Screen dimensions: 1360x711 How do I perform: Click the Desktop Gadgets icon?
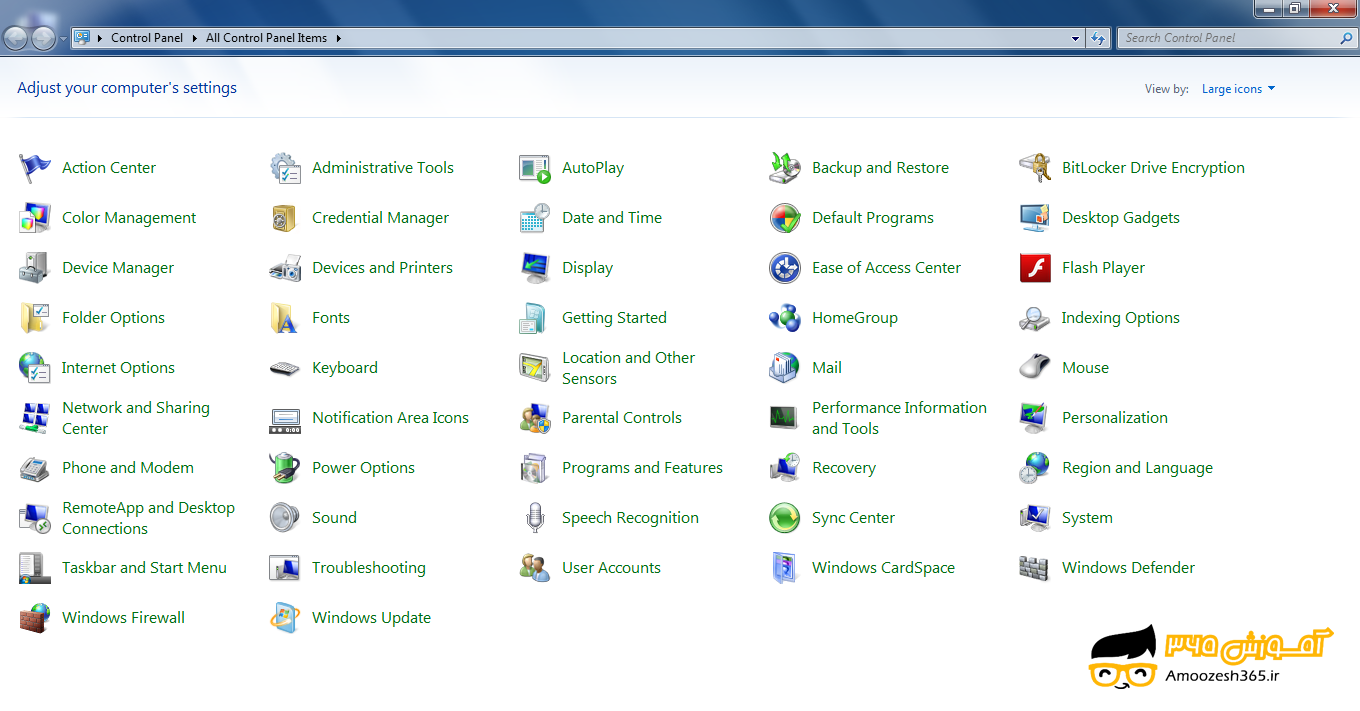tap(1035, 218)
